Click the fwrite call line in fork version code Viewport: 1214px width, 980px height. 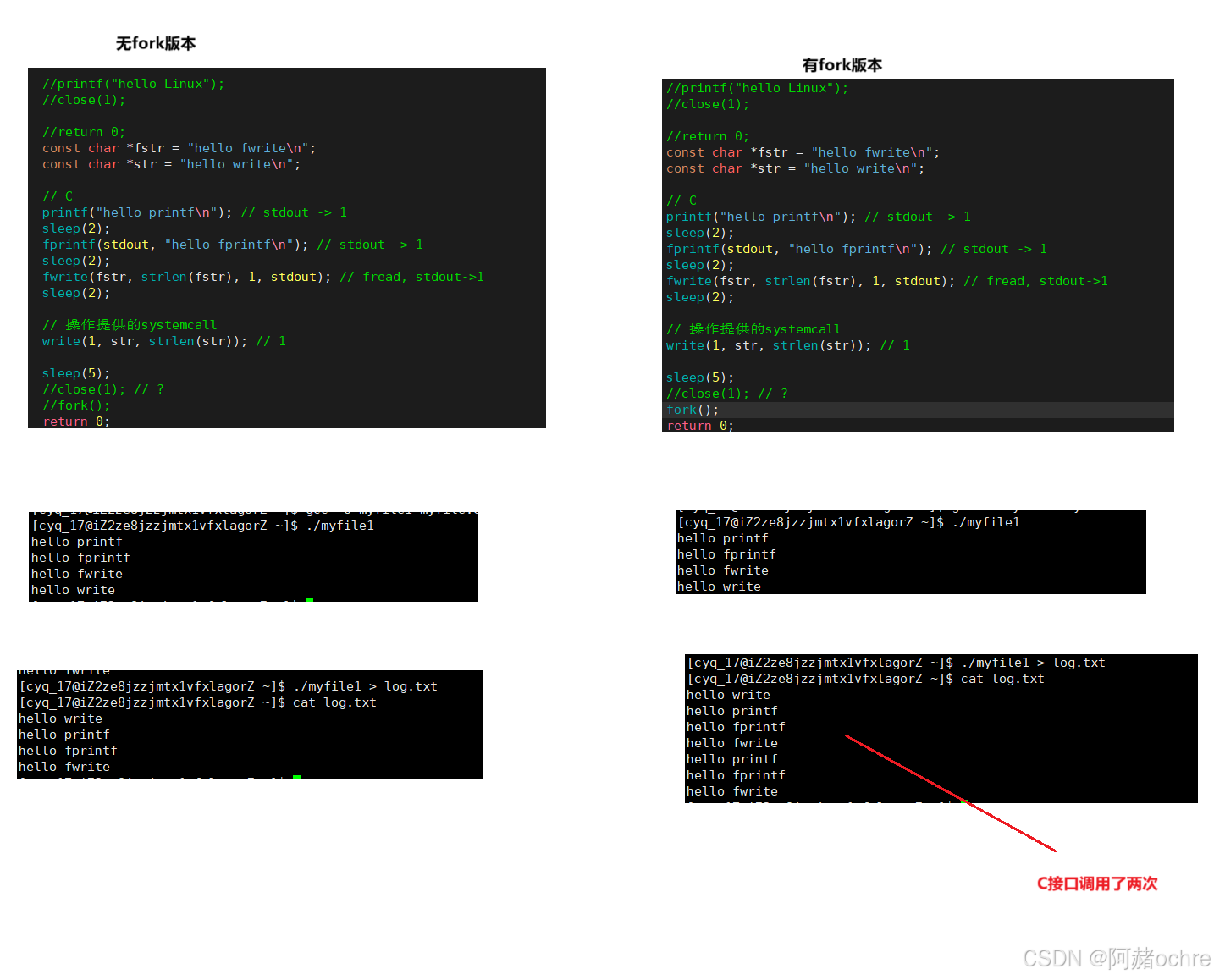point(886,281)
